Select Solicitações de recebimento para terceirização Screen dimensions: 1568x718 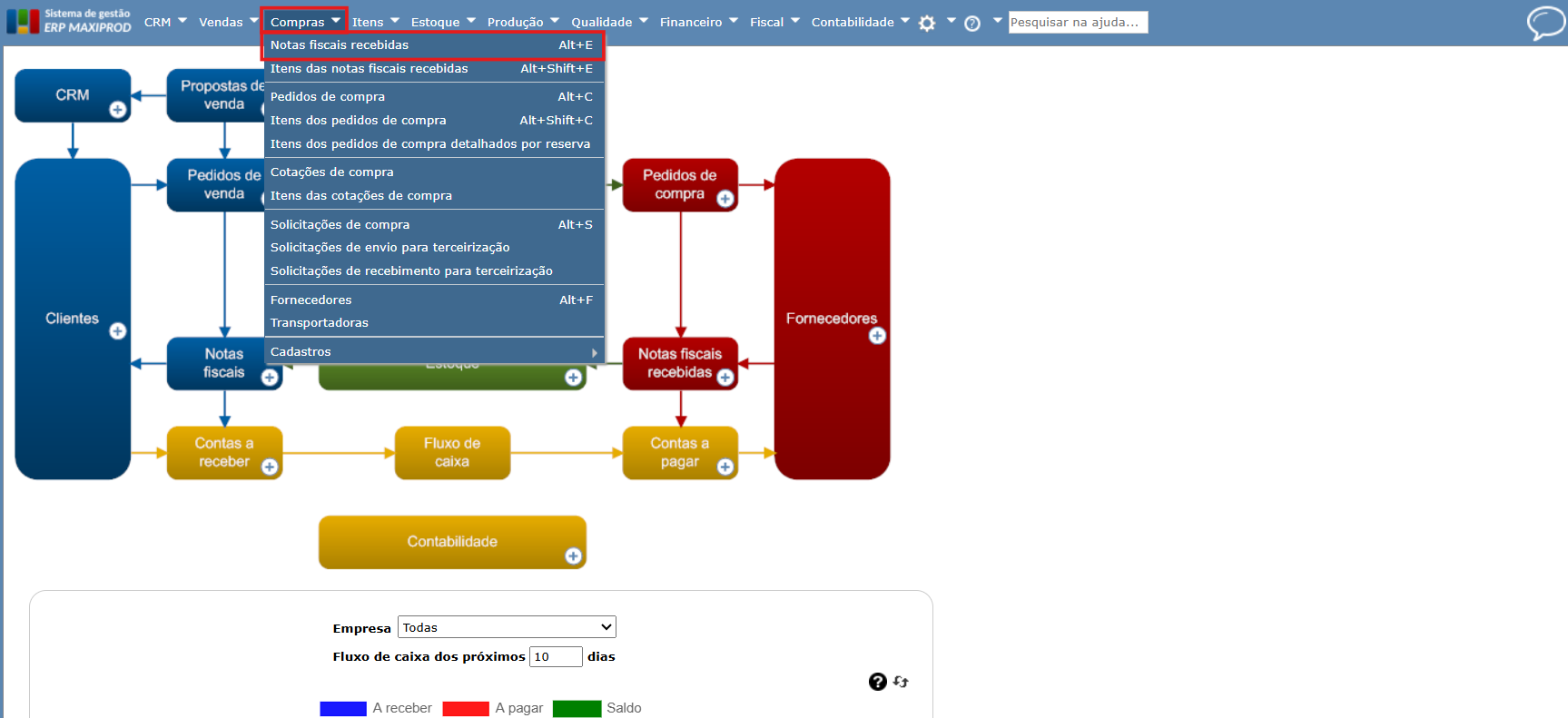click(x=434, y=271)
